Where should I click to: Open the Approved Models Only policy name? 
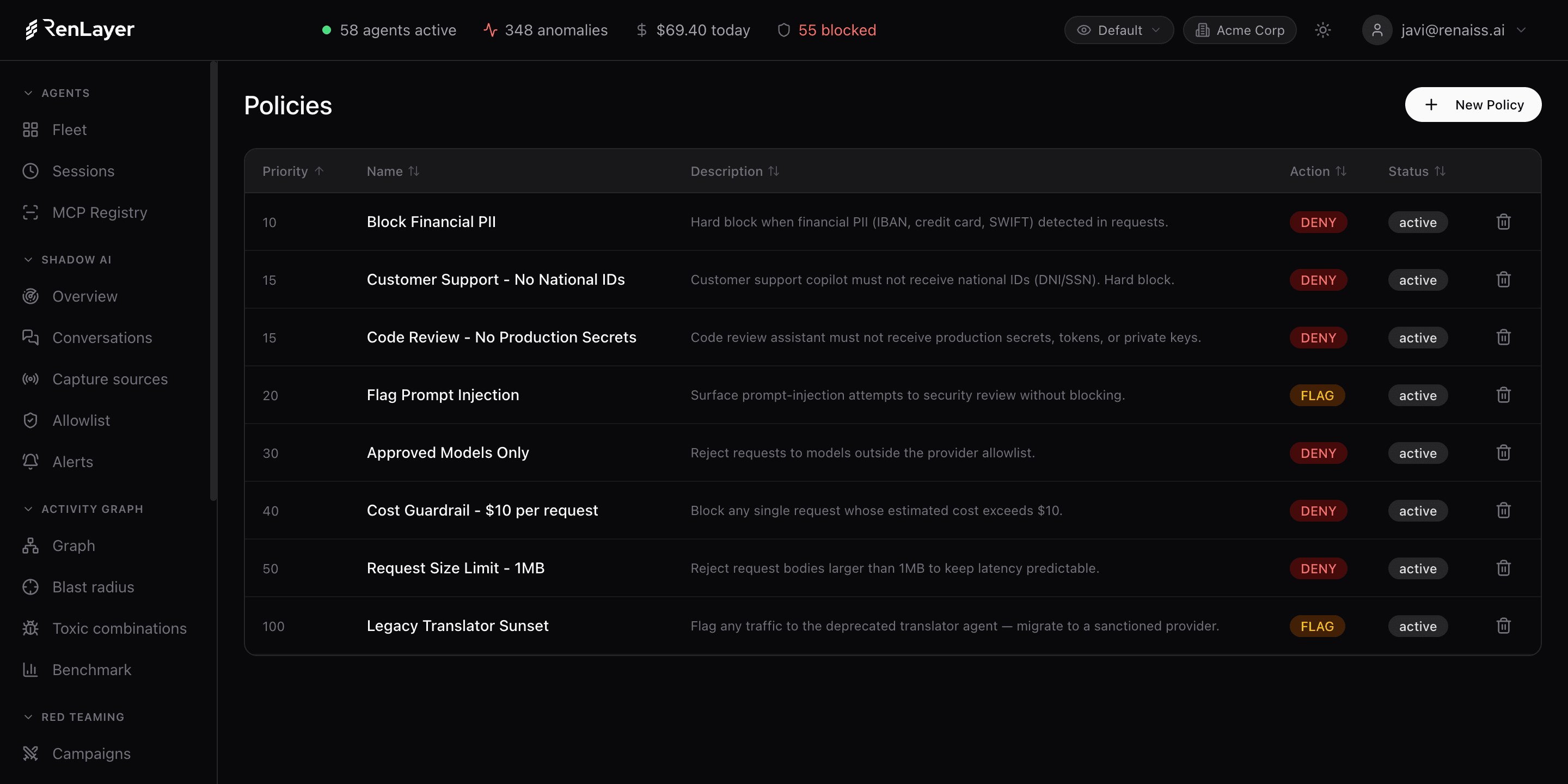pos(448,453)
